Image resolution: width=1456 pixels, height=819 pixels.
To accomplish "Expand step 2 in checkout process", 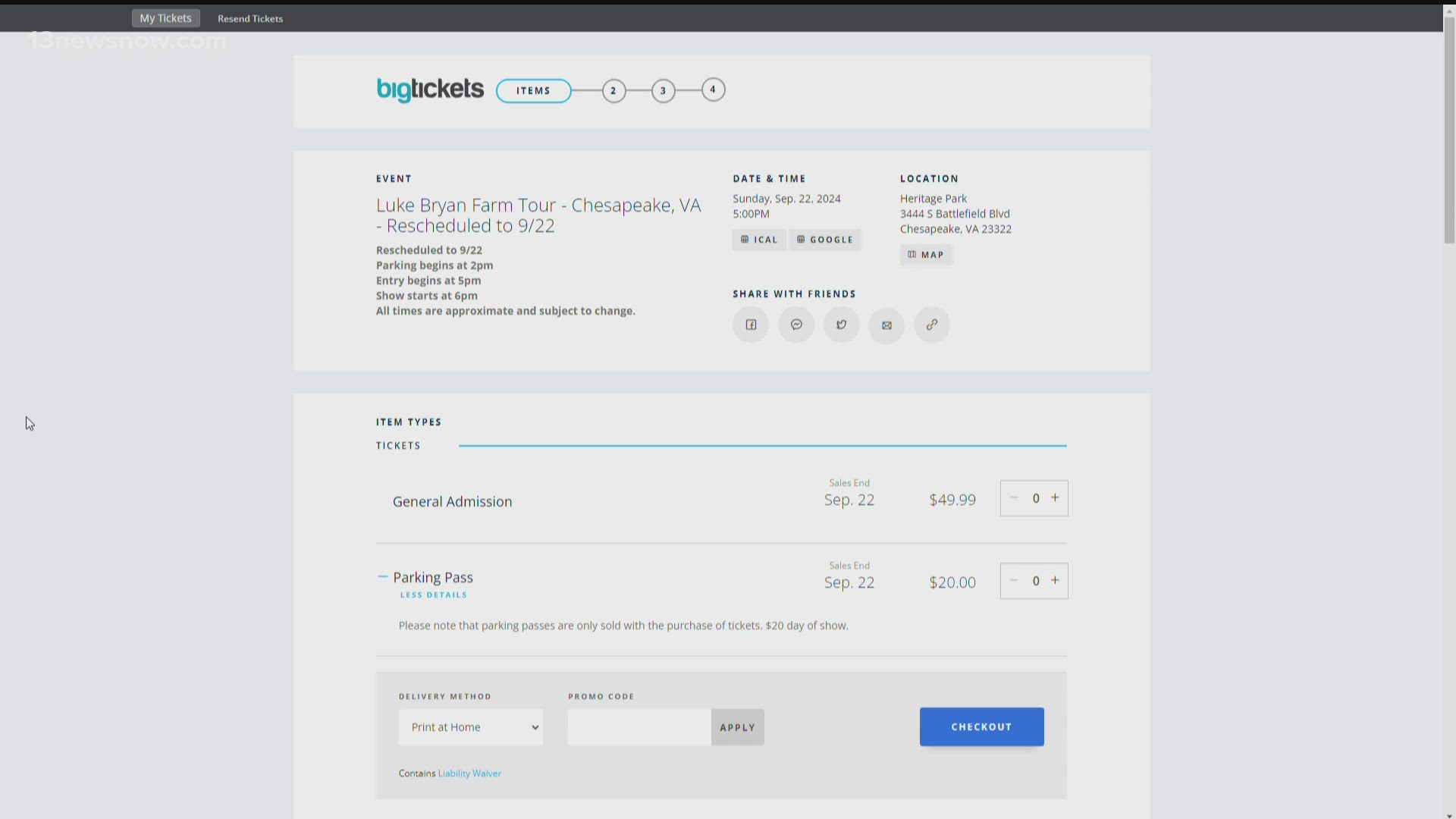I will click(x=613, y=89).
